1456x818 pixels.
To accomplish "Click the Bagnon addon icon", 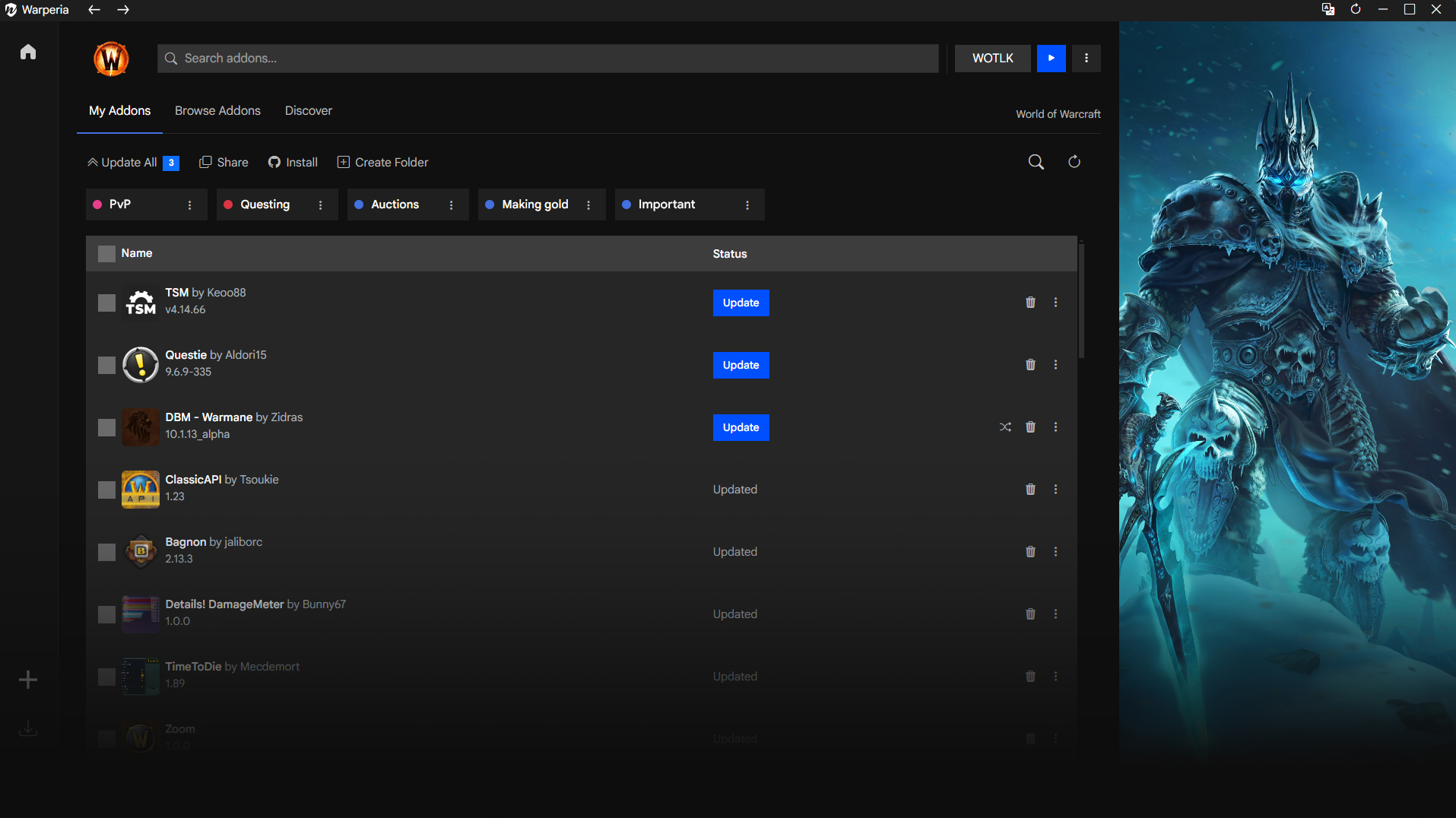I will 141,552.
